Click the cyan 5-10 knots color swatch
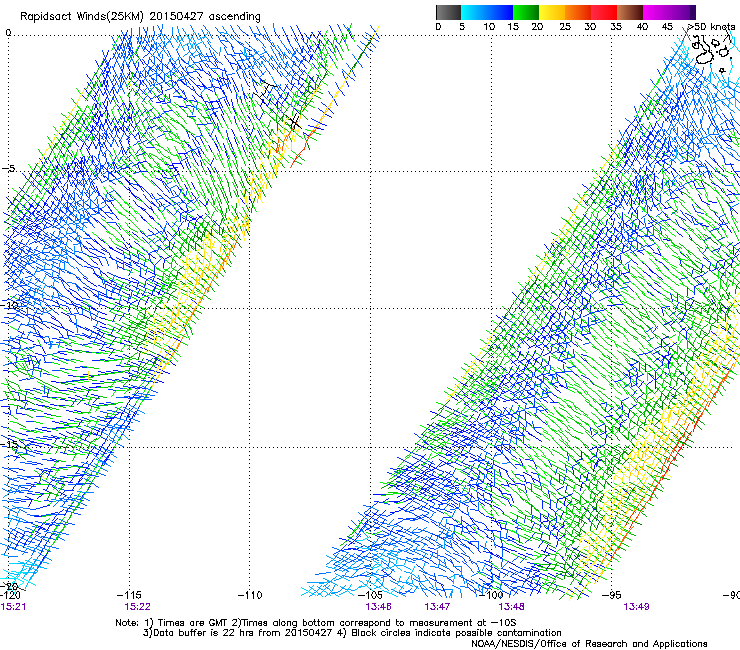The width and height of the screenshot is (740, 650). (x=473, y=12)
